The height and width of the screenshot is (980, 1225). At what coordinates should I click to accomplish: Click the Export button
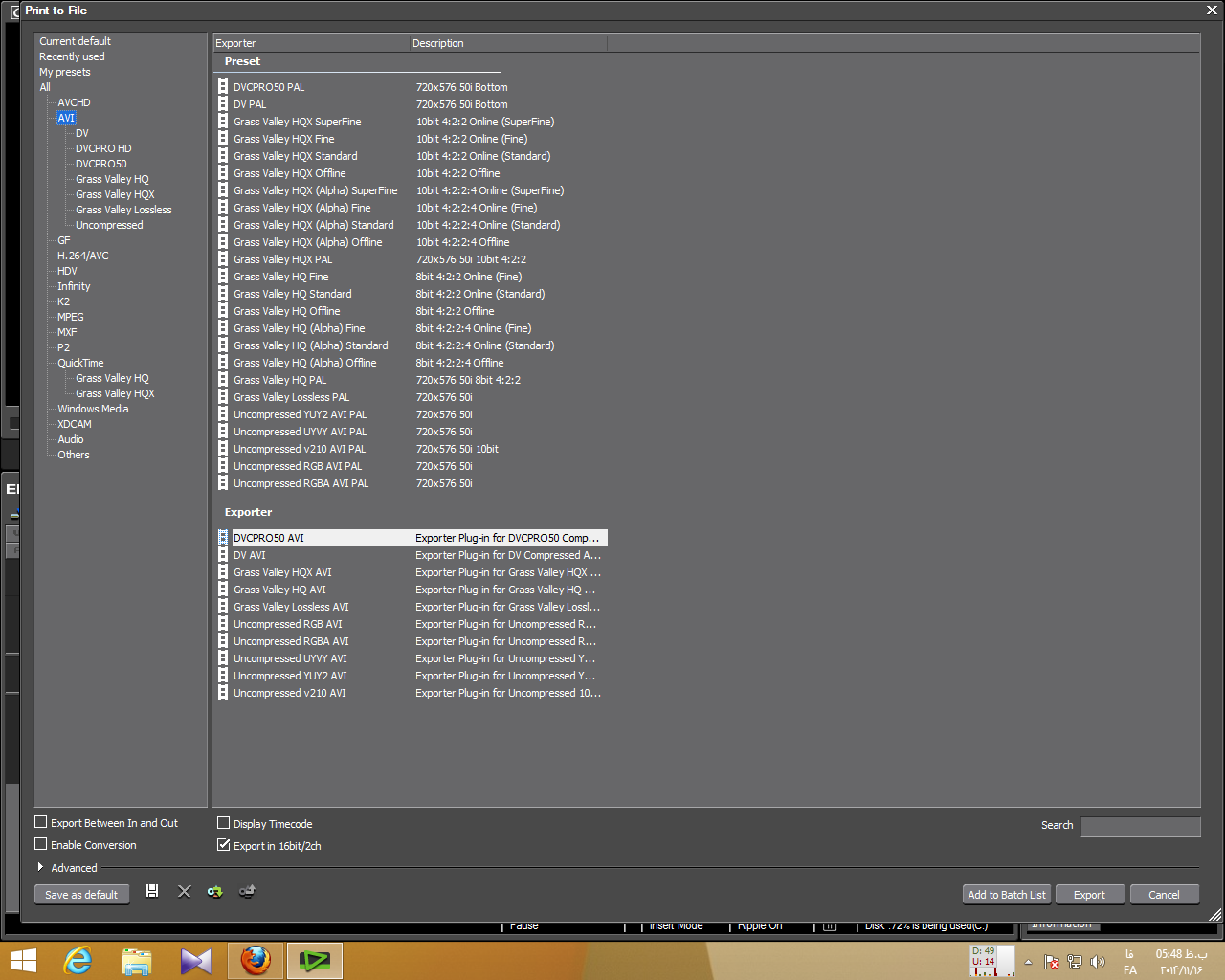1089,895
